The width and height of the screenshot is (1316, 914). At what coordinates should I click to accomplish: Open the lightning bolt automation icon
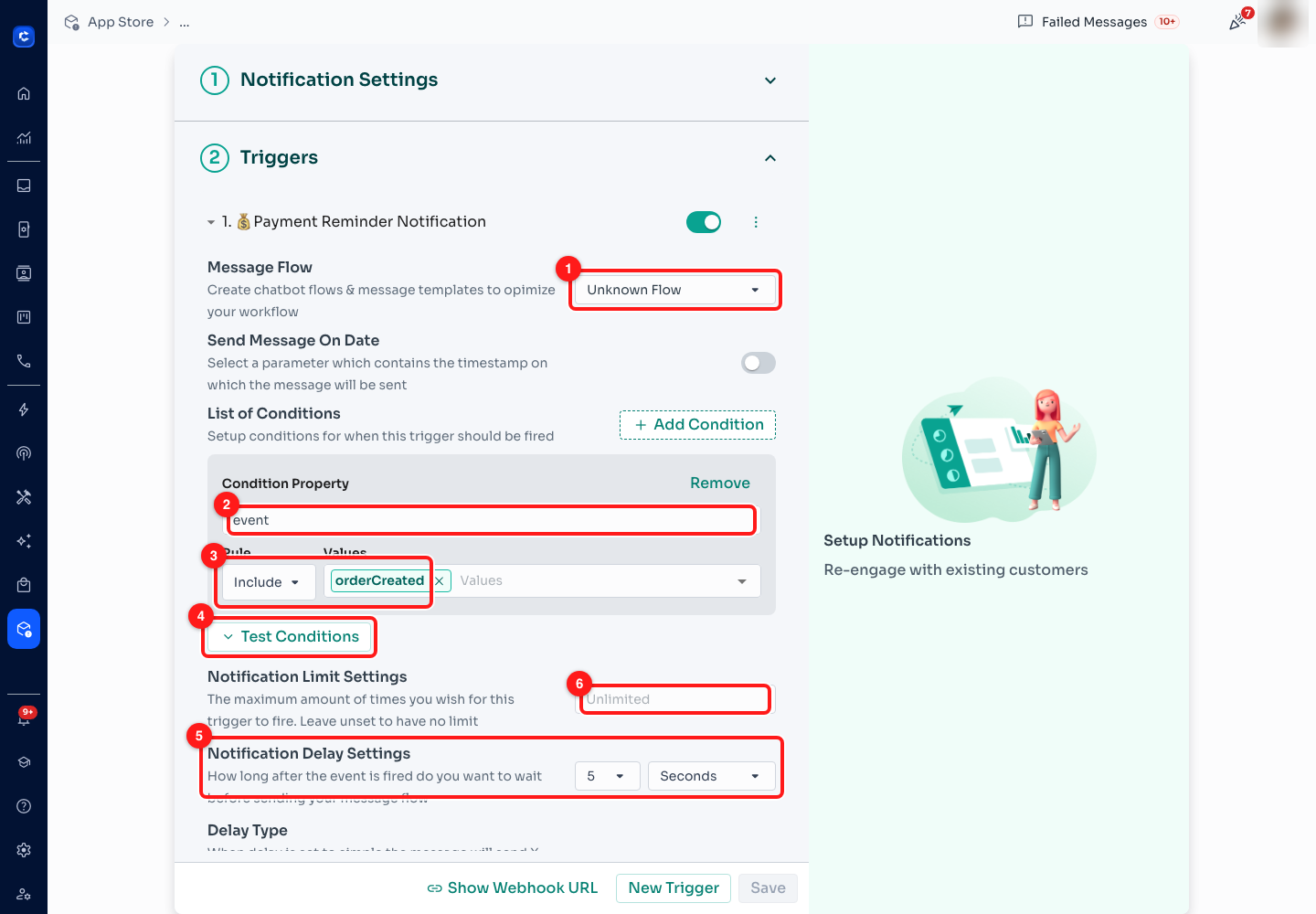(x=24, y=409)
